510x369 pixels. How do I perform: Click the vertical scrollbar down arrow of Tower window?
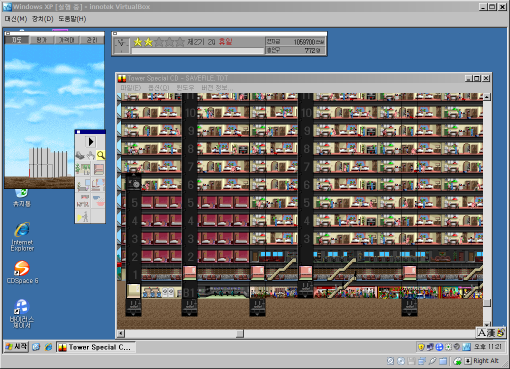point(487,324)
